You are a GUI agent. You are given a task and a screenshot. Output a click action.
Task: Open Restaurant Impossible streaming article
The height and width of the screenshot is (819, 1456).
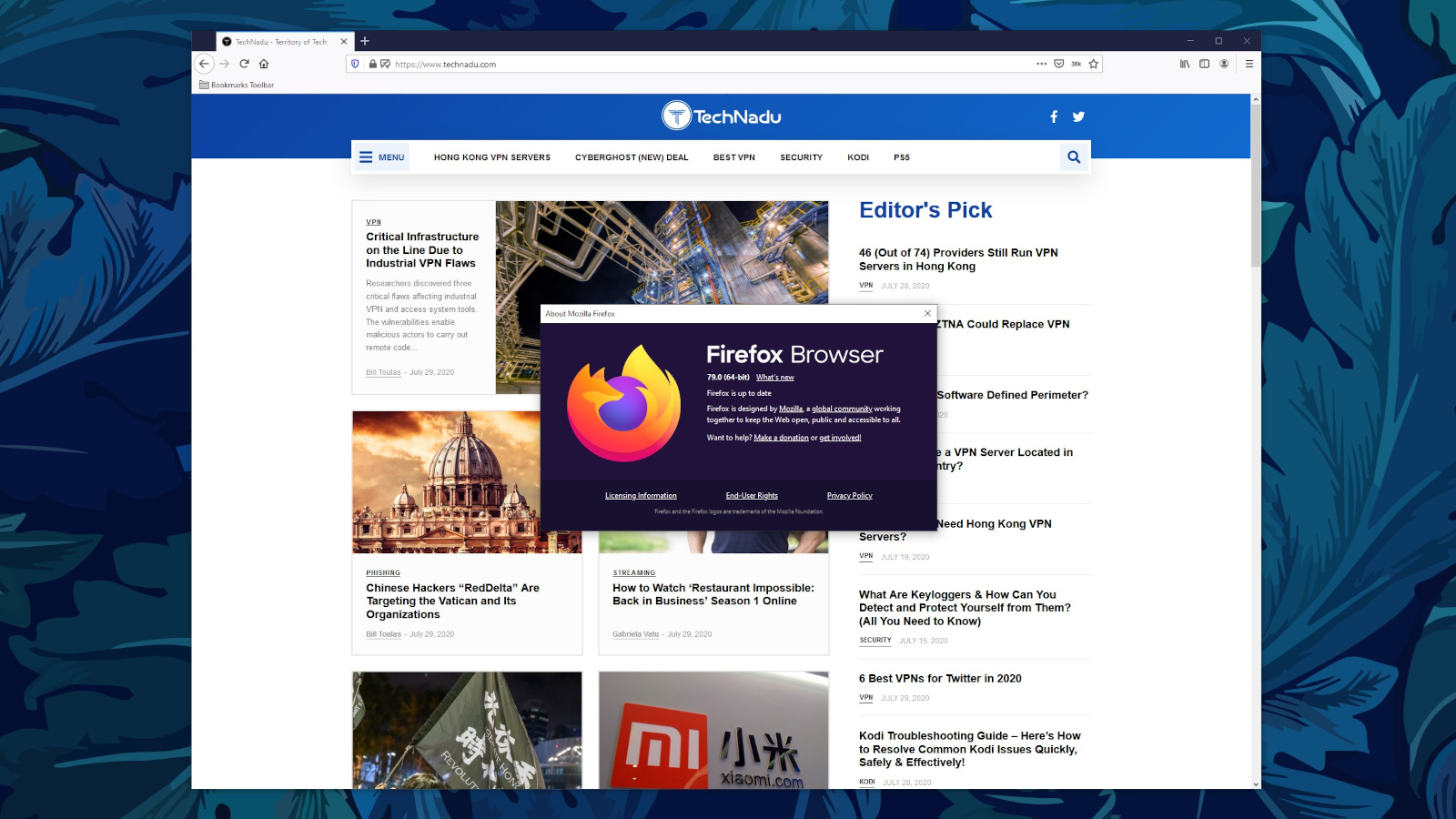point(713,594)
